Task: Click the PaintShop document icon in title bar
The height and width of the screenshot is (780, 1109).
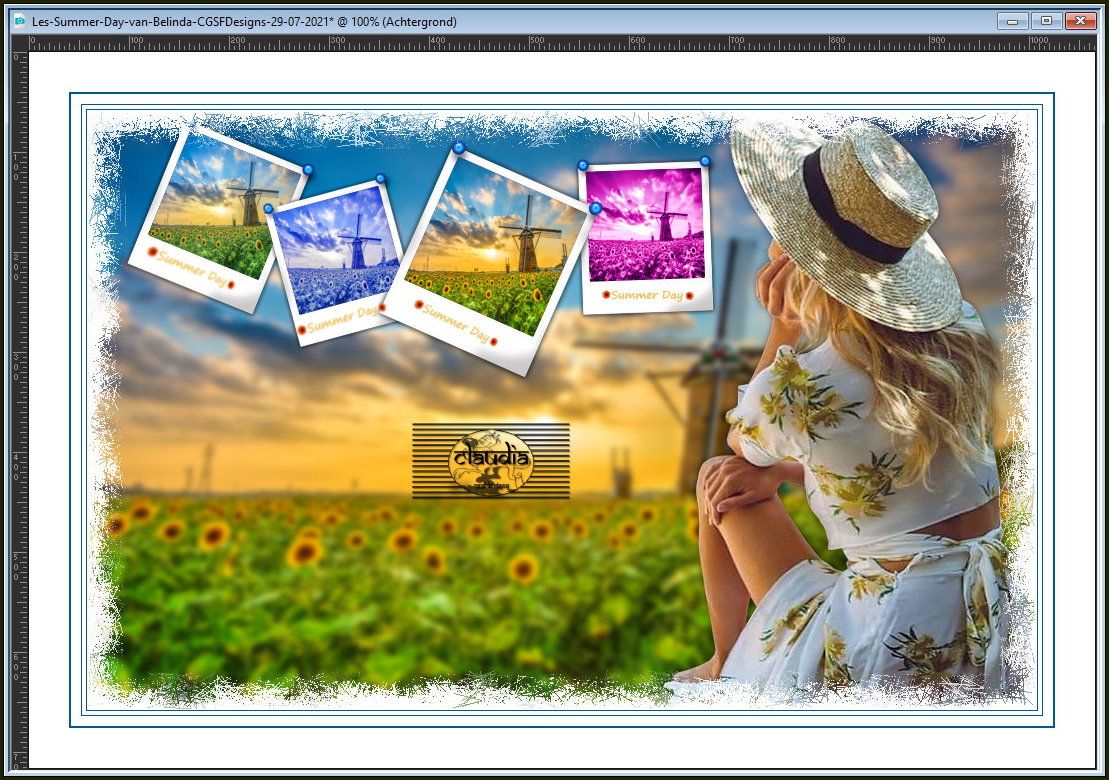Action: tap(20, 21)
